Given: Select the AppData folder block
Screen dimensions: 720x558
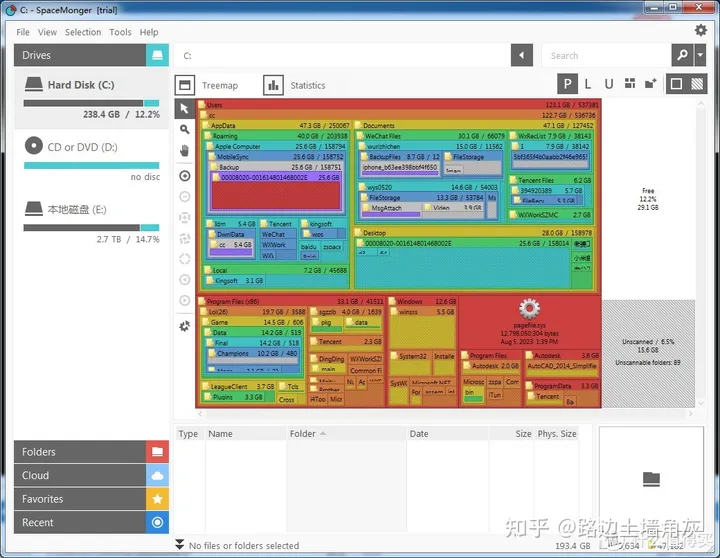Looking at the screenshot, I should 275,125.
